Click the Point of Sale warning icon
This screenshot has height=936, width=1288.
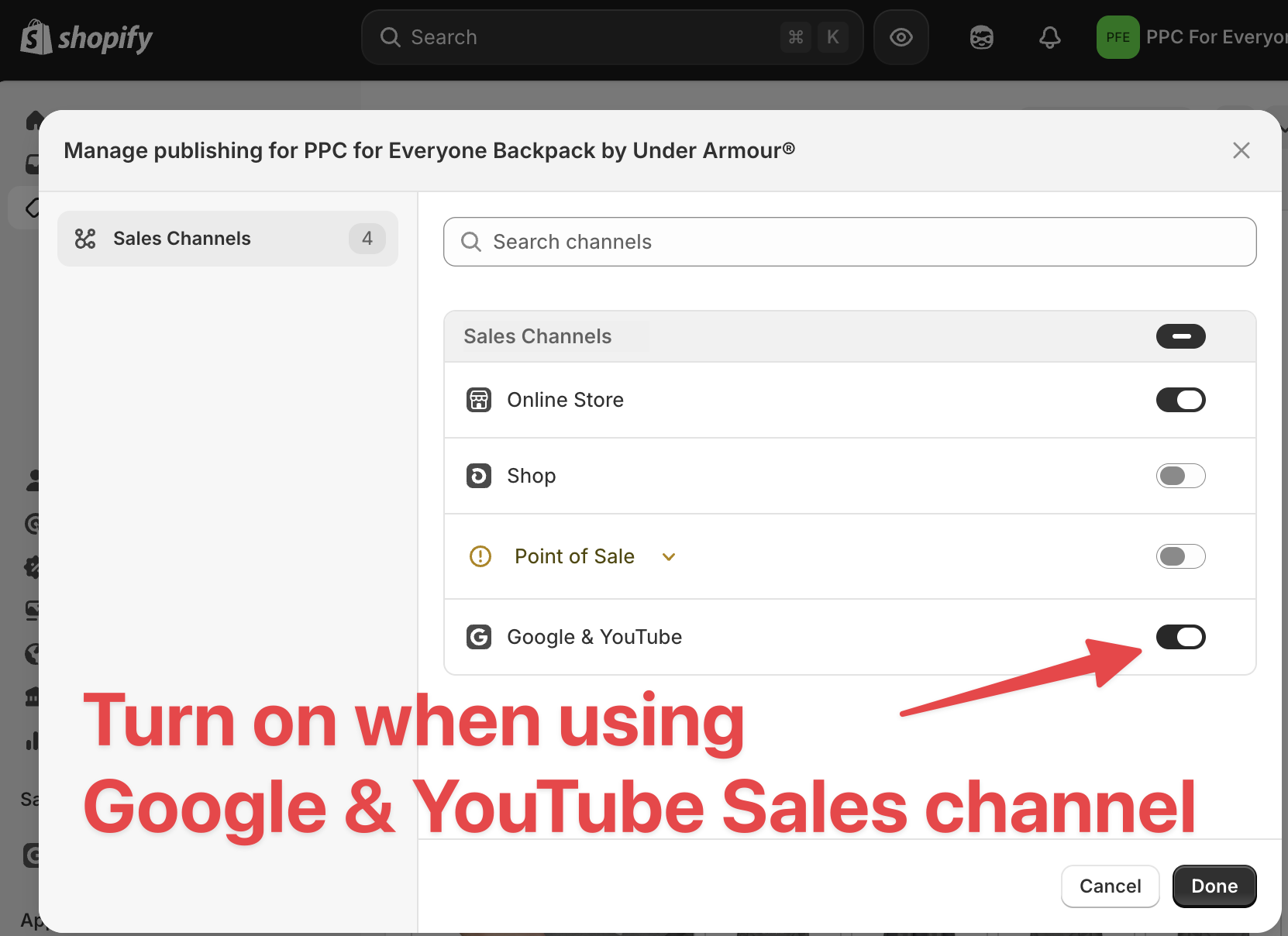[x=480, y=556]
